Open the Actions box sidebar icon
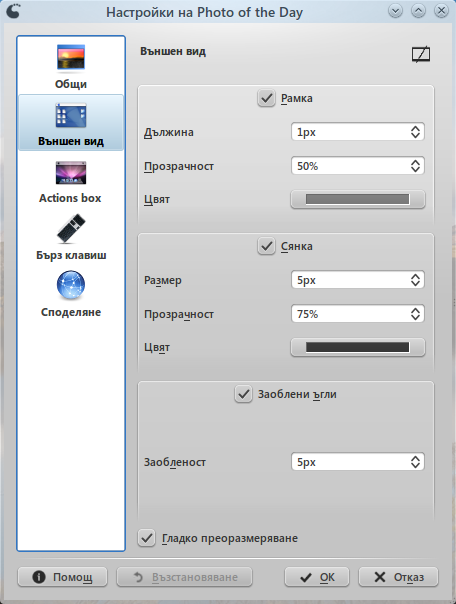 click(71, 173)
